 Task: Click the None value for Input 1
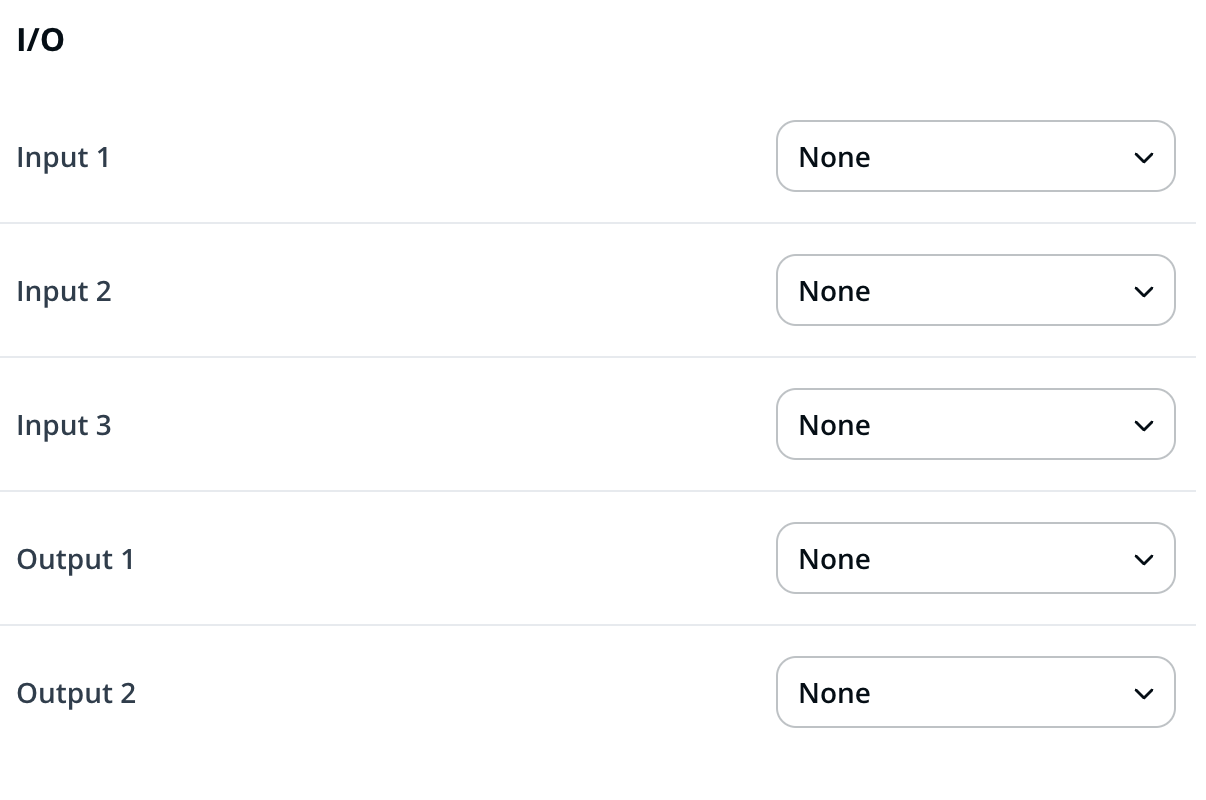(834, 158)
